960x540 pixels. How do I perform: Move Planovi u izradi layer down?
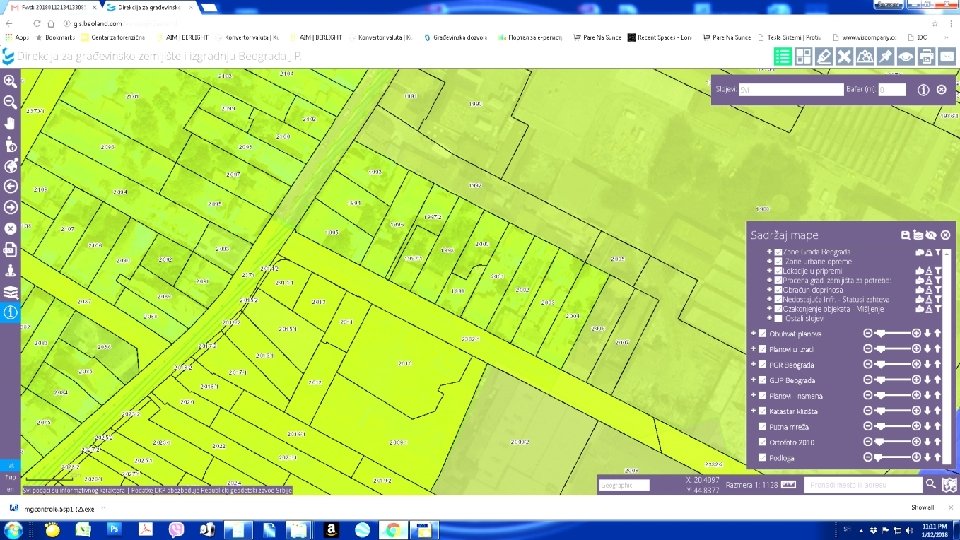(x=928, y=349)
